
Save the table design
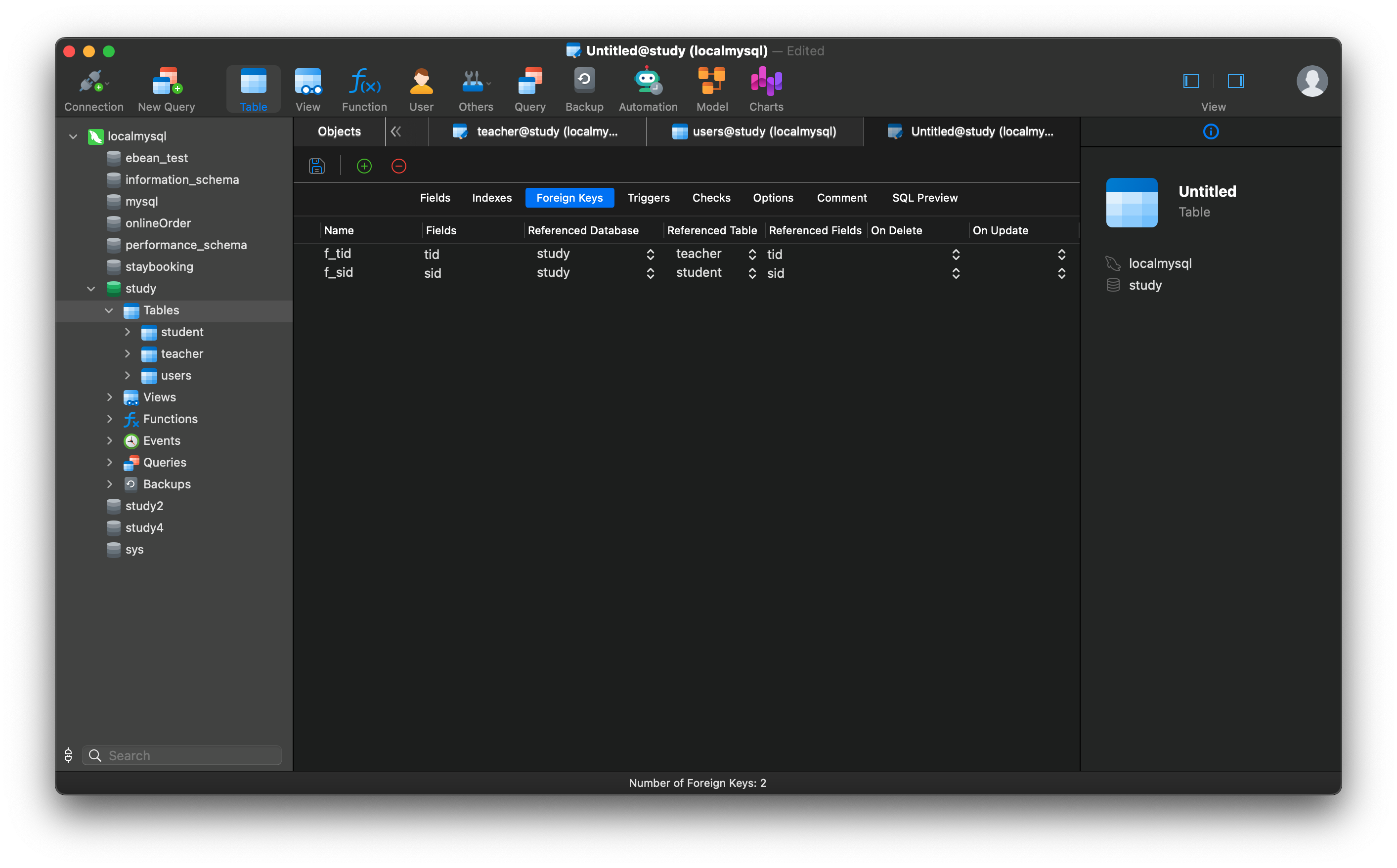316,166
